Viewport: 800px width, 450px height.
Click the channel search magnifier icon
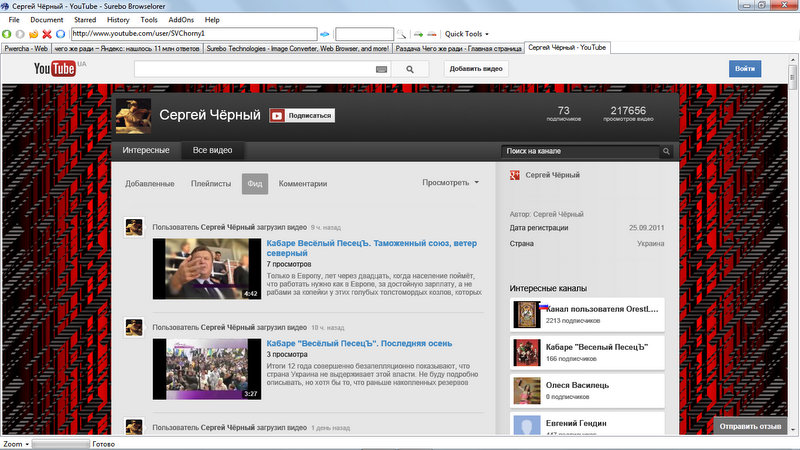tap(666, 151)
